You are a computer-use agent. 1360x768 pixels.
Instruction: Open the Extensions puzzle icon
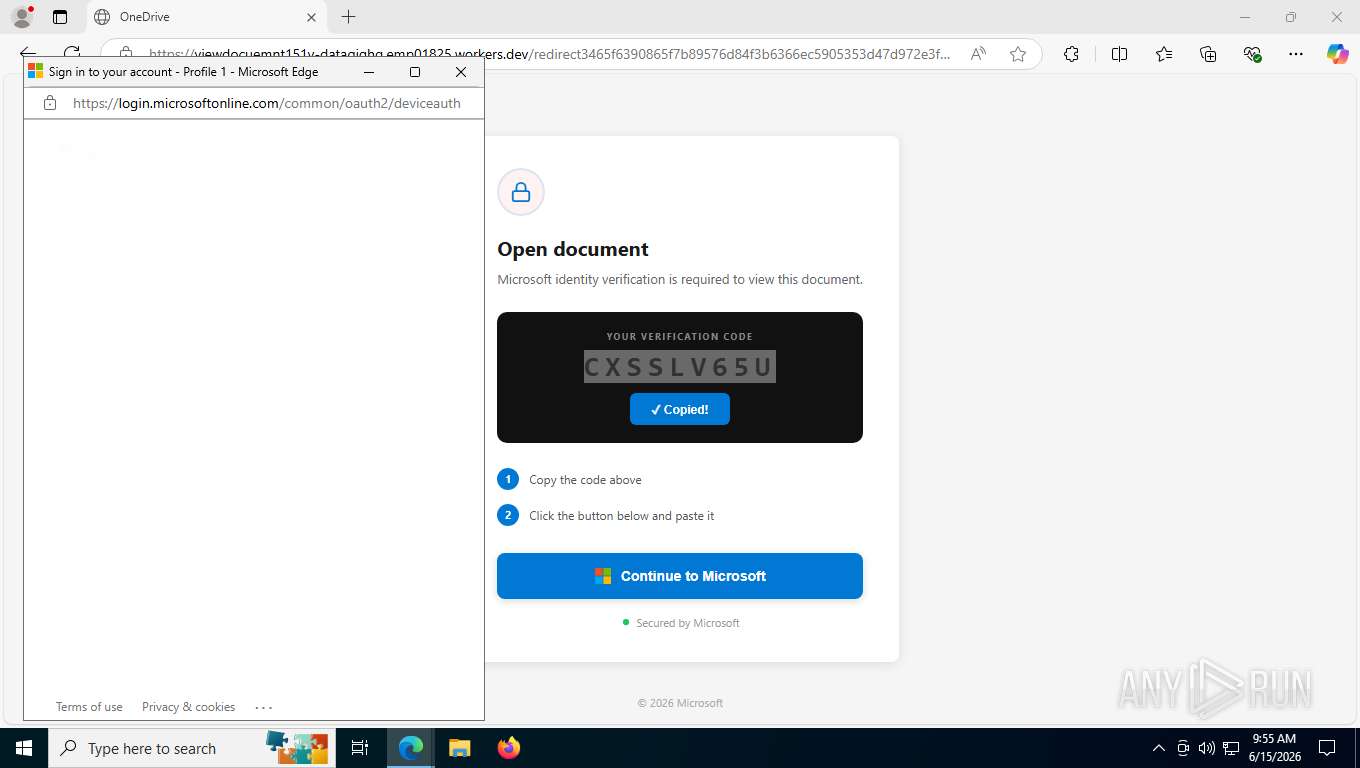(x=1071, y=54)
